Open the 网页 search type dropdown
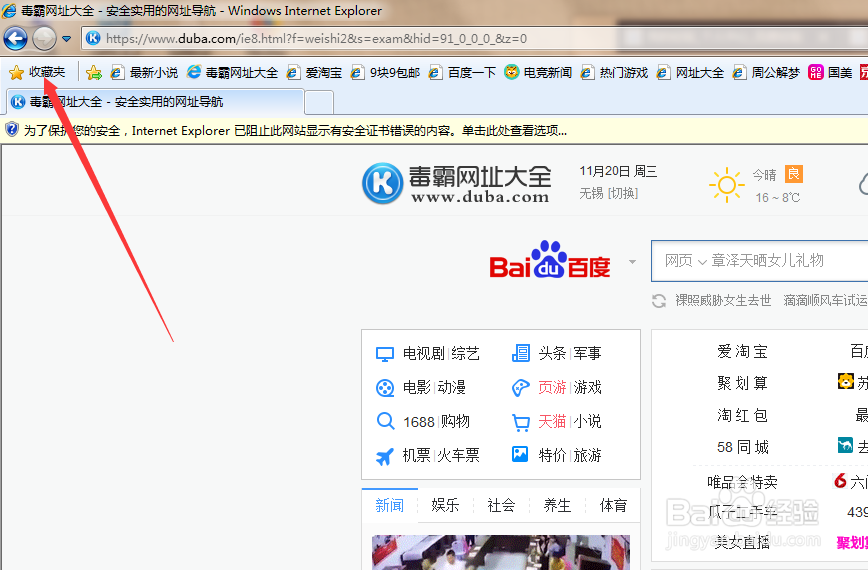This screenshot has width=868, height=570. (x=686, y=261)
